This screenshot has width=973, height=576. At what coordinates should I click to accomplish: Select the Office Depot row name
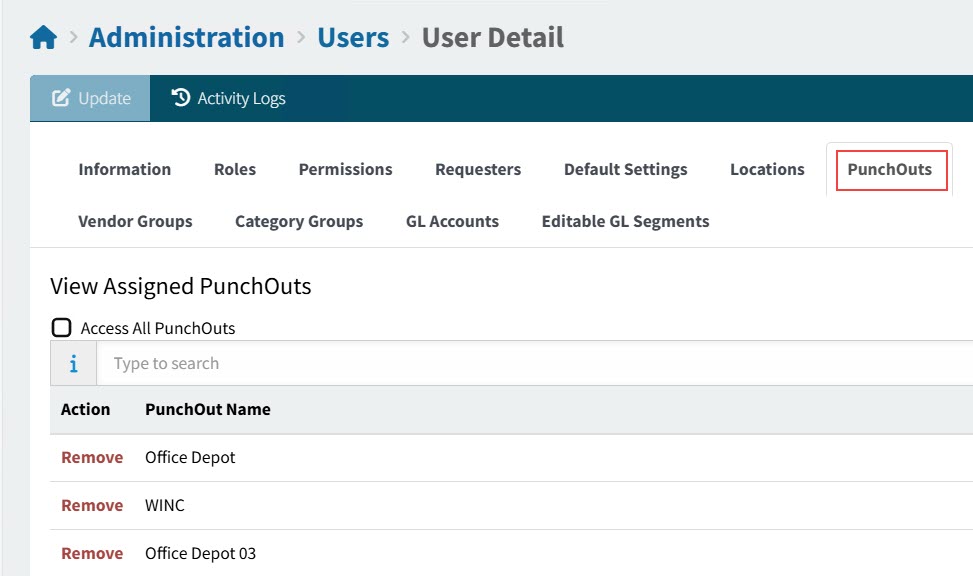tap(190, 457)
